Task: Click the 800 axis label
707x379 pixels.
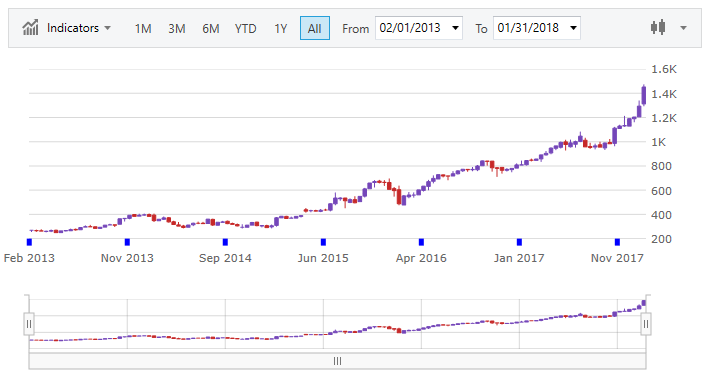Action: point(661,166)
